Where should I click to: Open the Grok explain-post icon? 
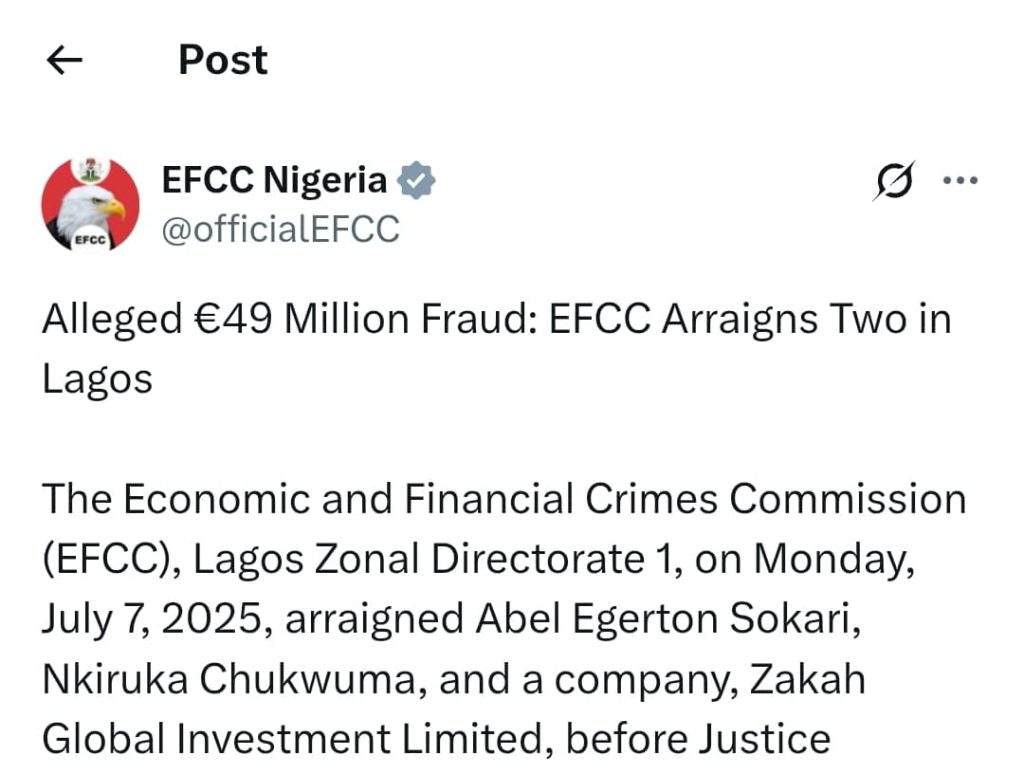(x=893, y=180)
